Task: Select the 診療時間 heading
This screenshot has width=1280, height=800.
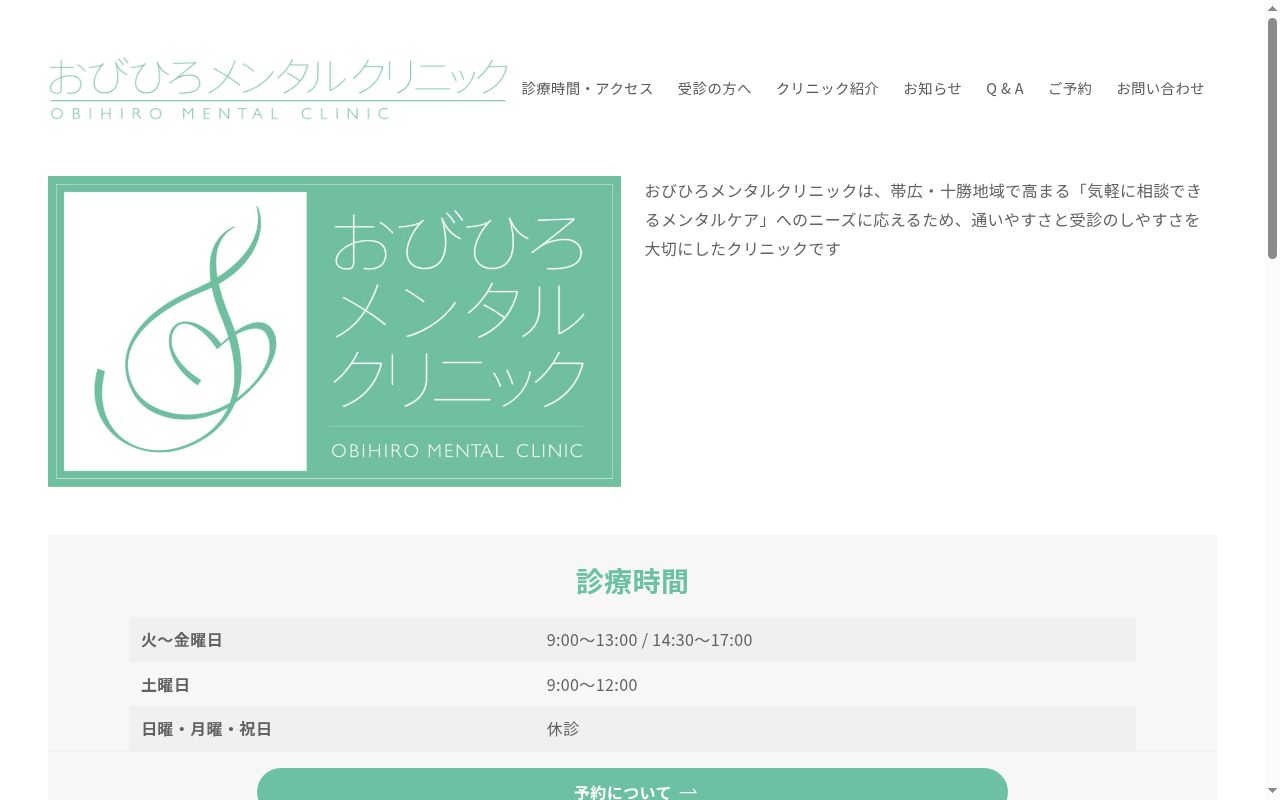Action: point(632,581)
